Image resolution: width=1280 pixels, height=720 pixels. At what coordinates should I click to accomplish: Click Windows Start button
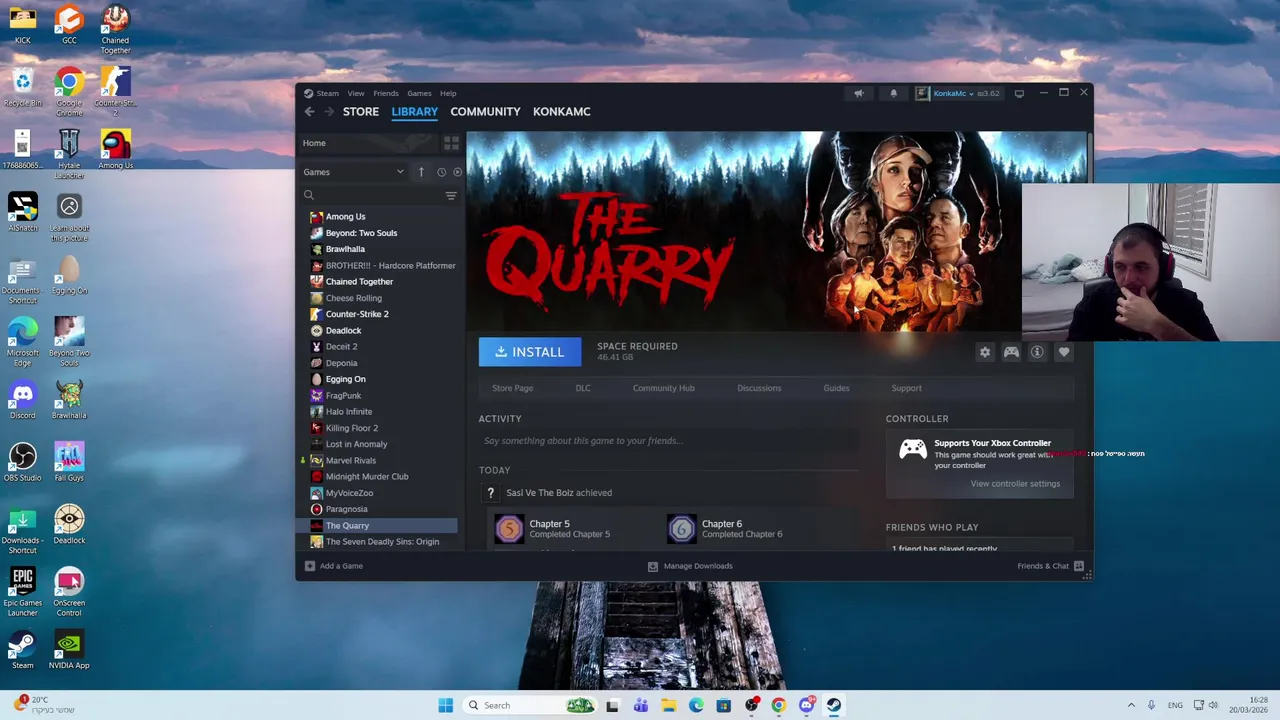445,705
